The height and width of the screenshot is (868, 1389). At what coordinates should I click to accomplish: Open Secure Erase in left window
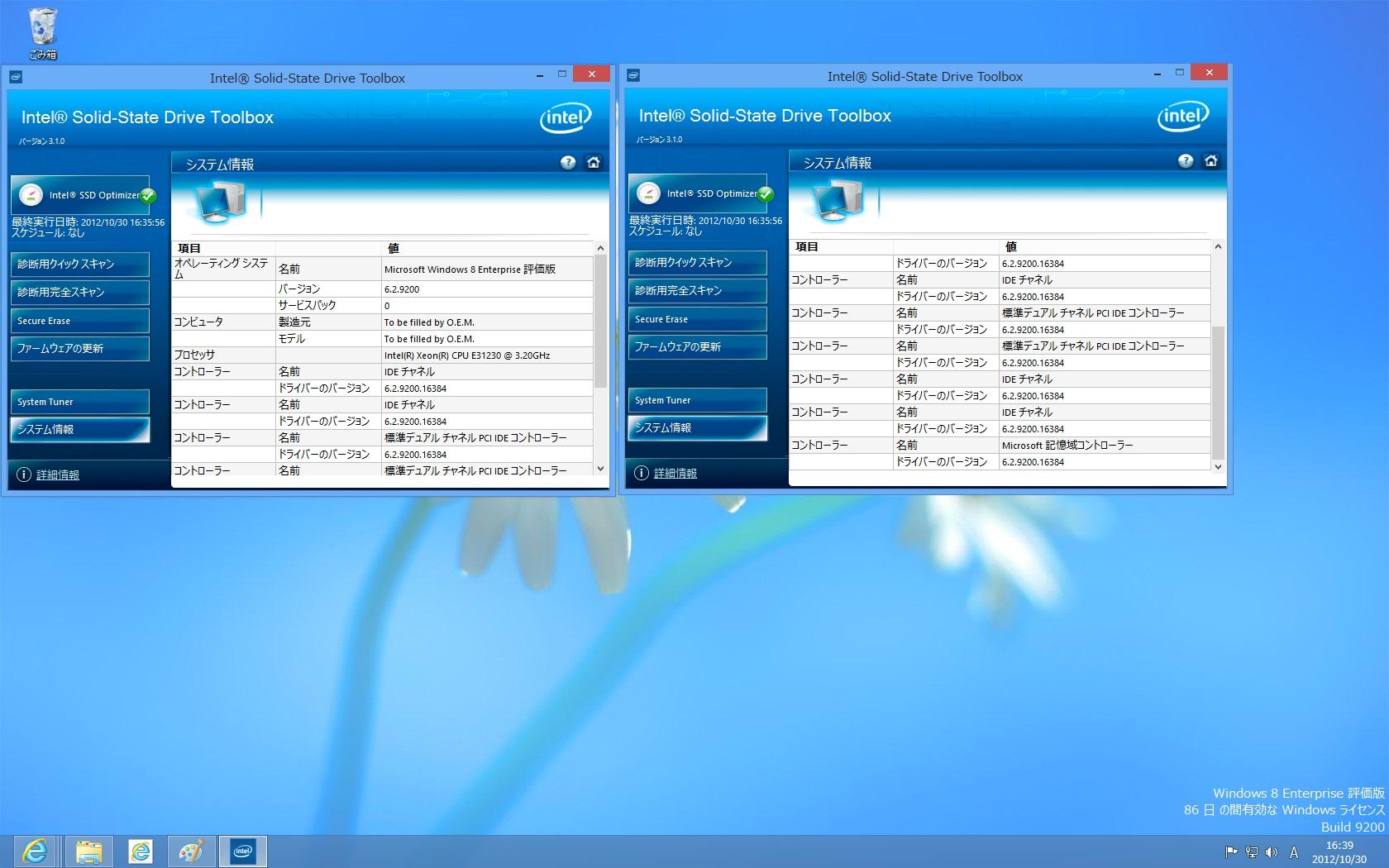(x=80, y=321)
